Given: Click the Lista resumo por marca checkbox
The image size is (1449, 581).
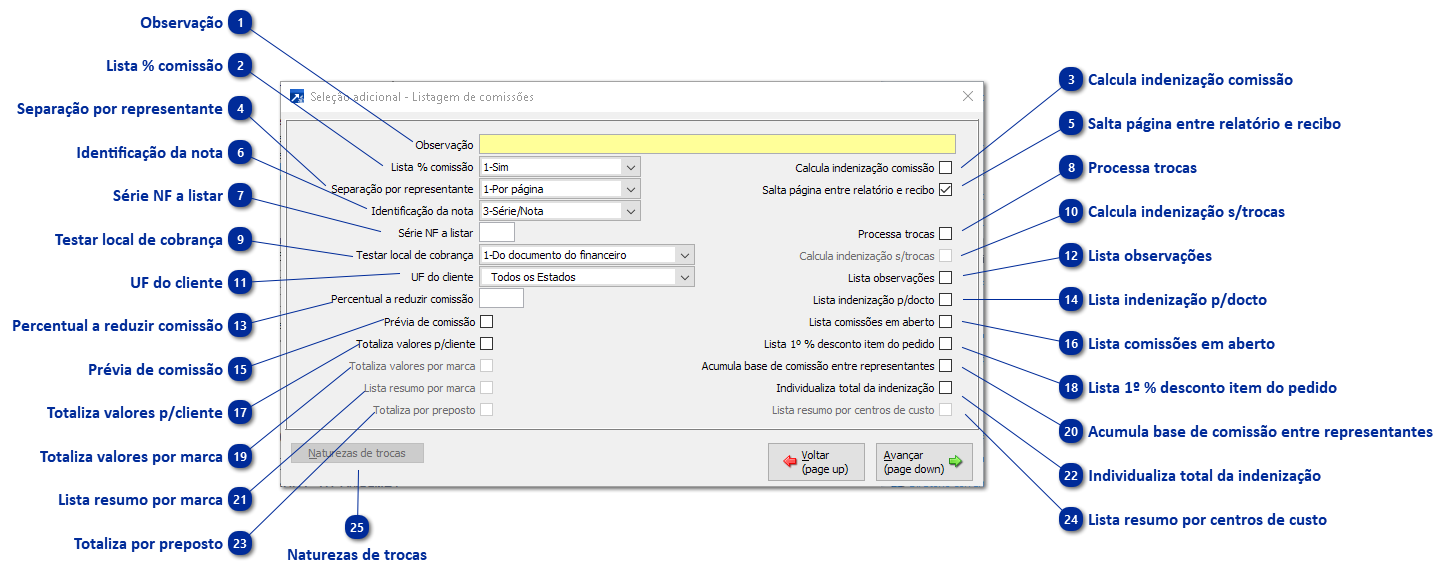Looking at the screenshot, I should 487,388.
